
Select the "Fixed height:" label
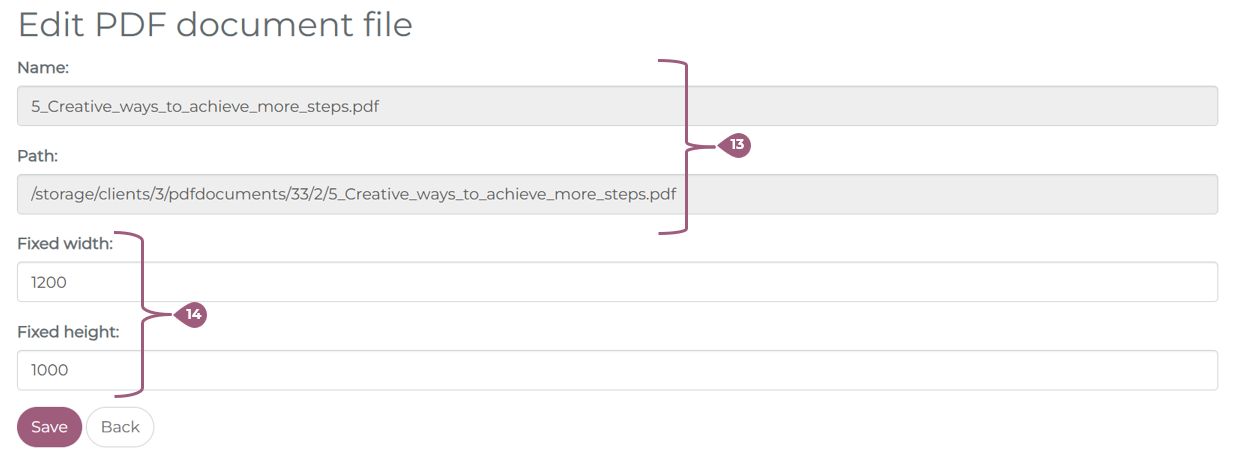coord(68,332)
